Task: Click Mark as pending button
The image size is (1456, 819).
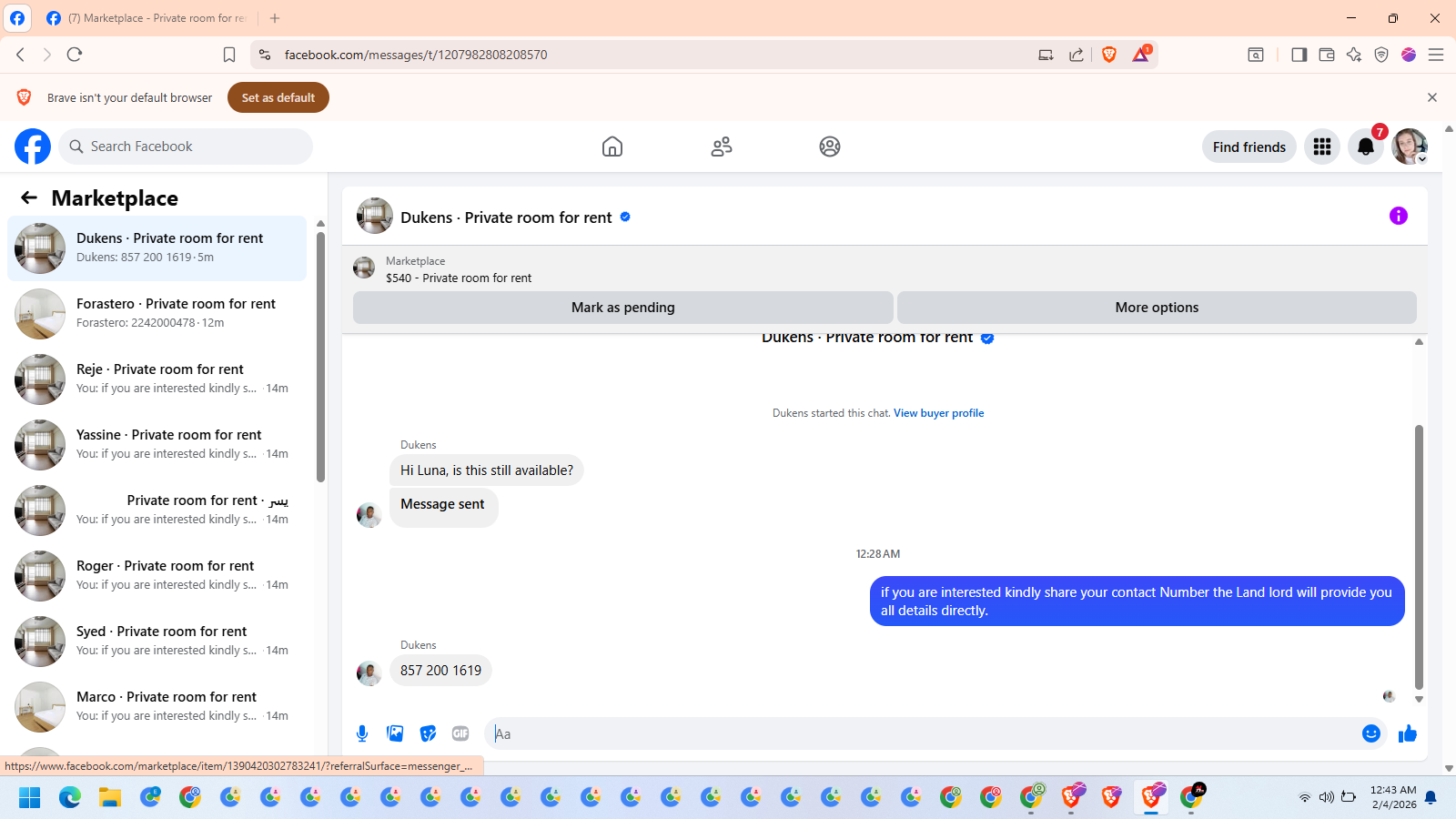Action: (x=623, y=308)
